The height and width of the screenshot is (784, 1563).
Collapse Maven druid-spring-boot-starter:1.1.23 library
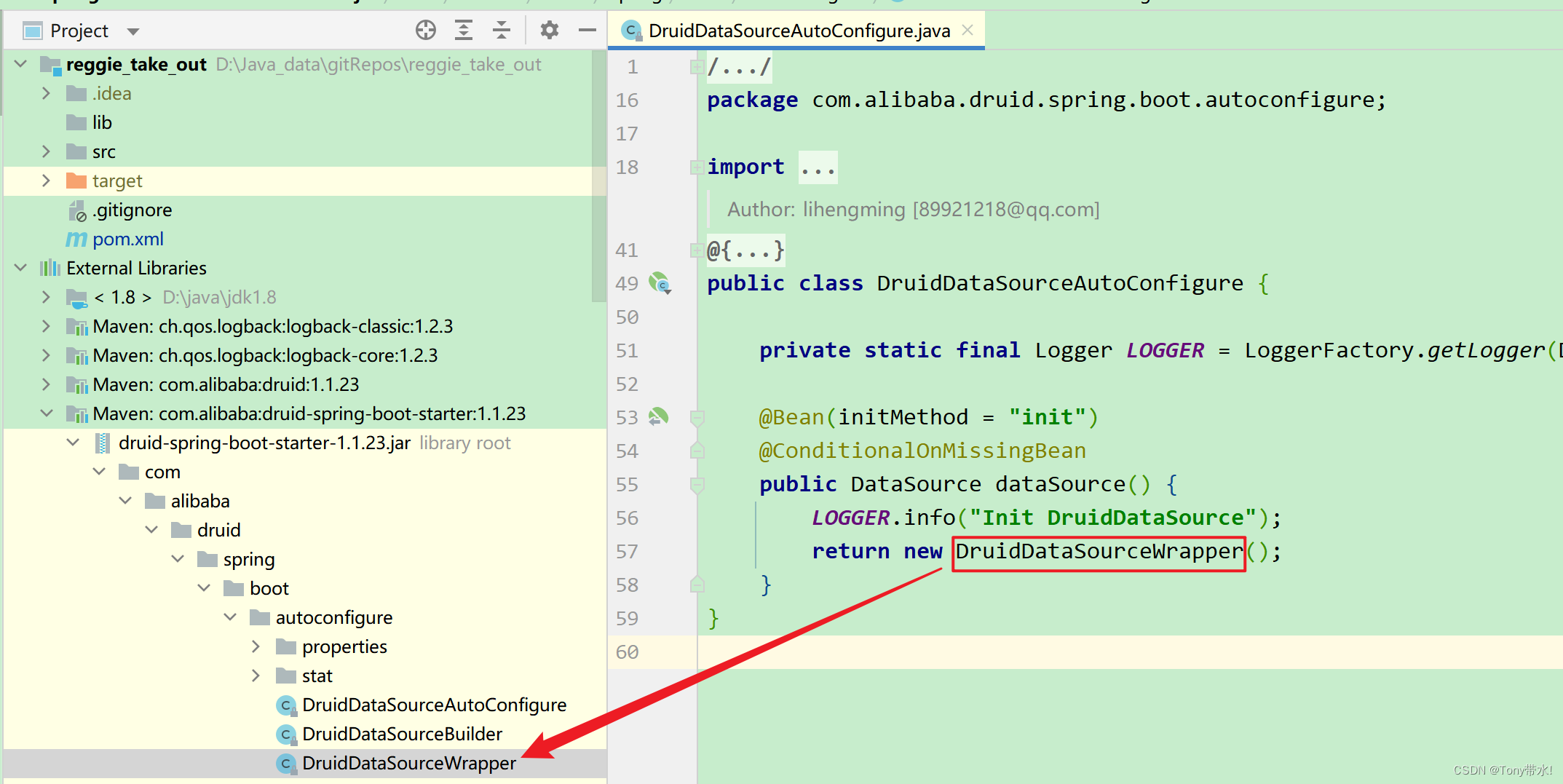(x=47, y=413)
